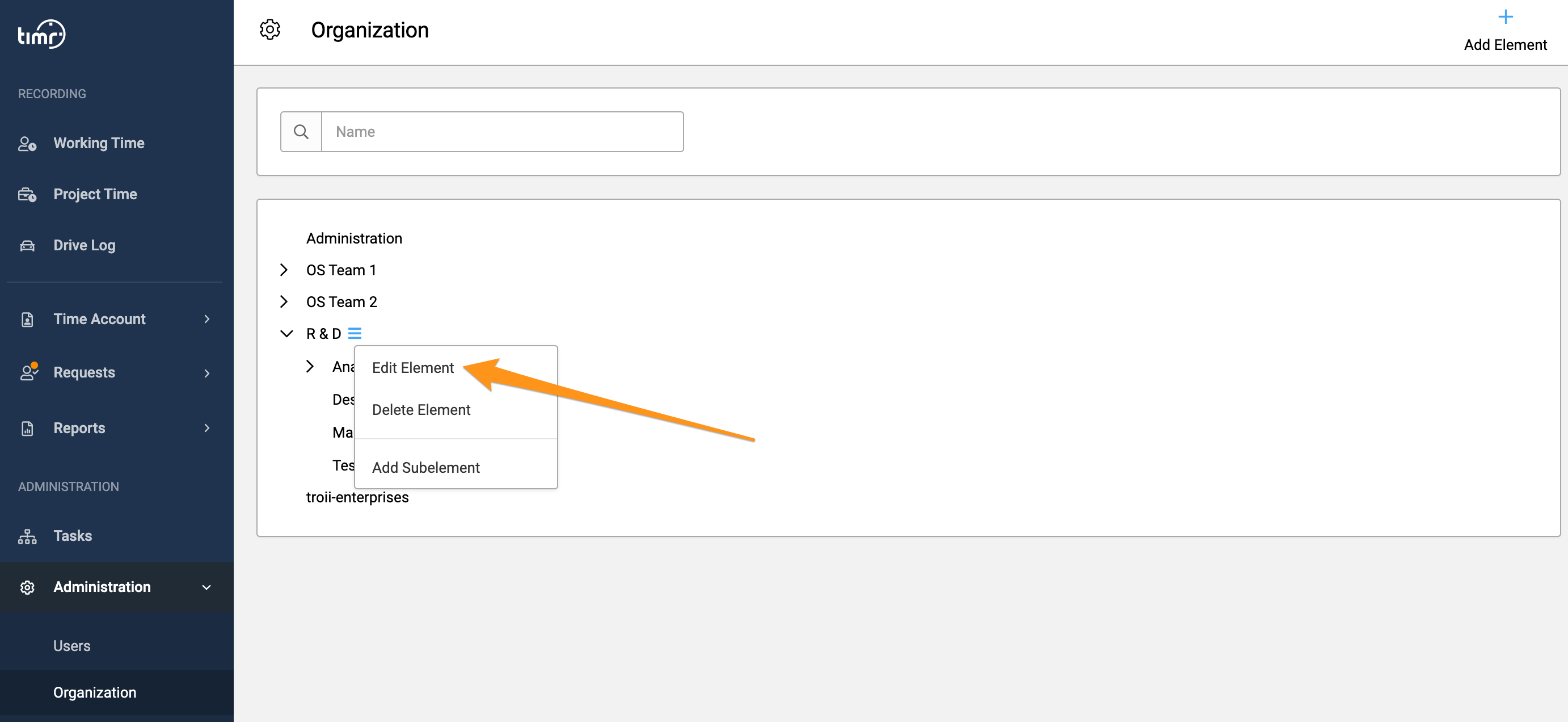Click the Time Account document icon
The image size is (1568, 722).
click(x=27, y=319)
